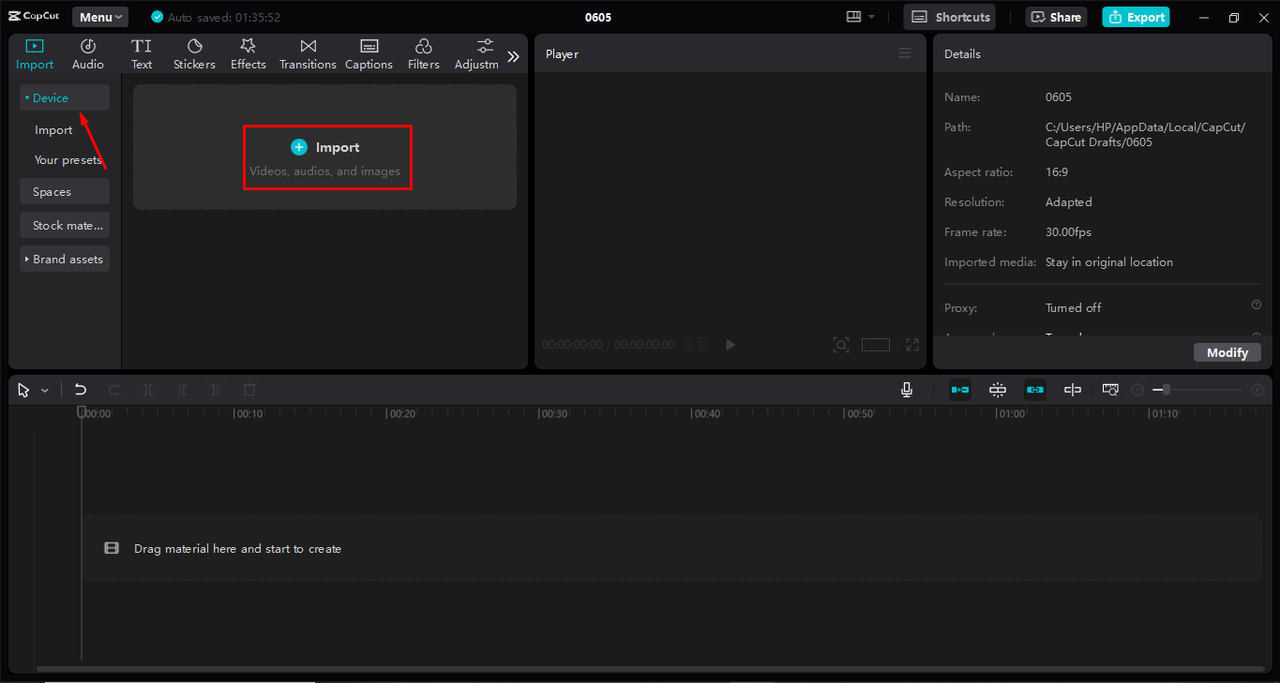Open the Transitions tab
The image size is (1280, 683).
(308, 54)
